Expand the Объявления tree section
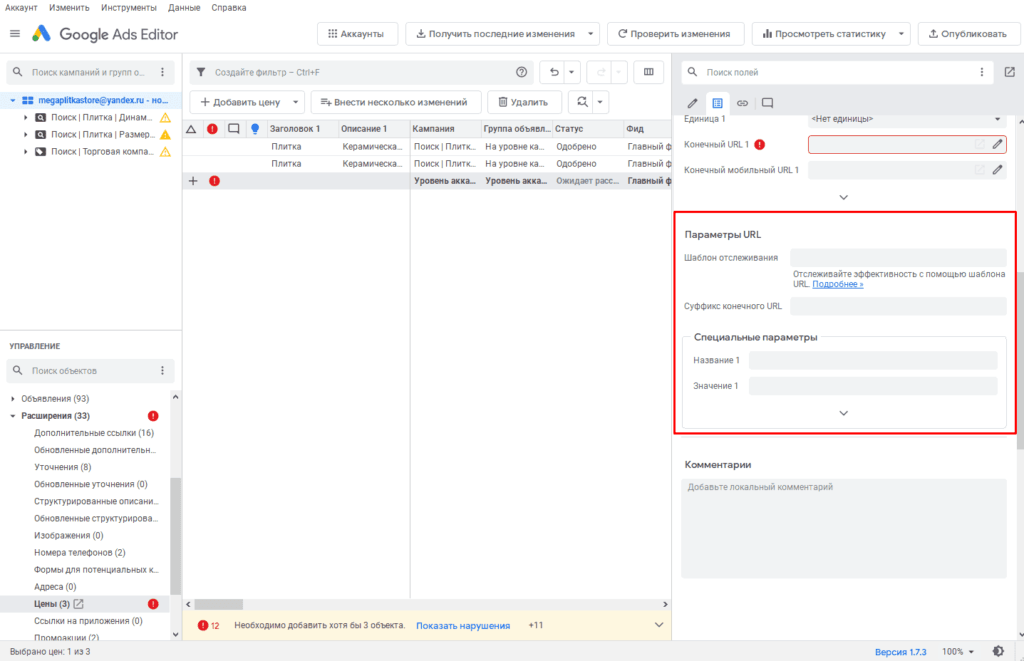Screen dimensions: 1024x661 (x=12, y=399)
